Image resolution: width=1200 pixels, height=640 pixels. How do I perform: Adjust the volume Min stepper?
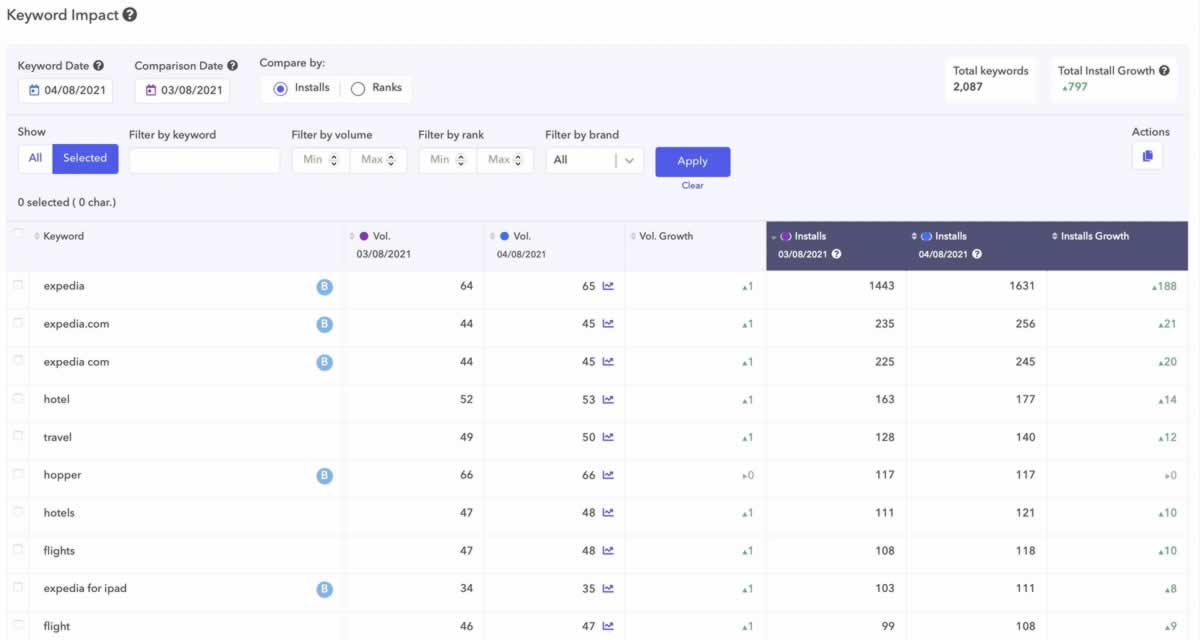point(334,160)
